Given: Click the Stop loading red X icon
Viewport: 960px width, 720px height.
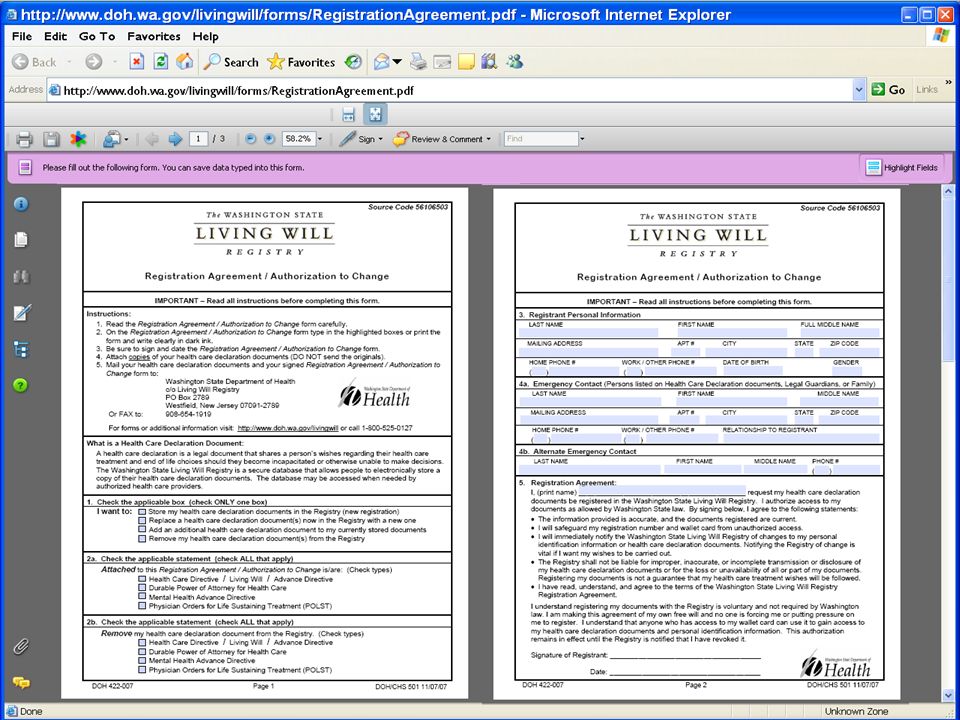Looking at the screenshot, I should 137,62.
